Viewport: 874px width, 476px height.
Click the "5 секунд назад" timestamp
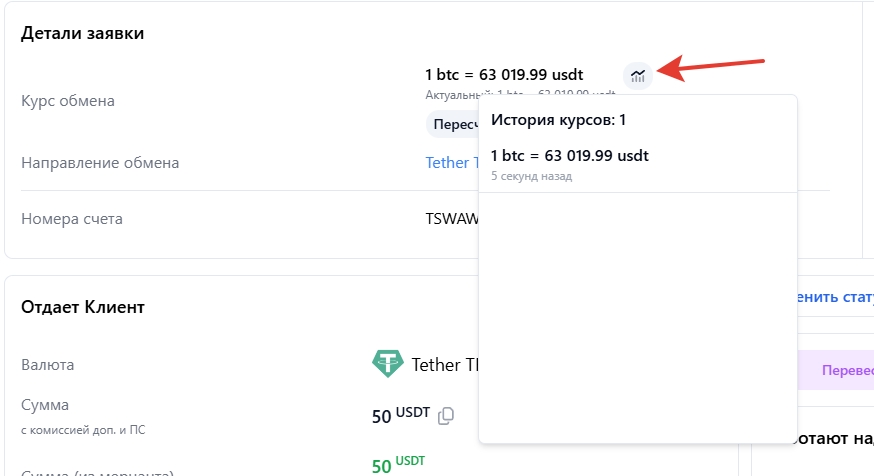coord(531,176)
